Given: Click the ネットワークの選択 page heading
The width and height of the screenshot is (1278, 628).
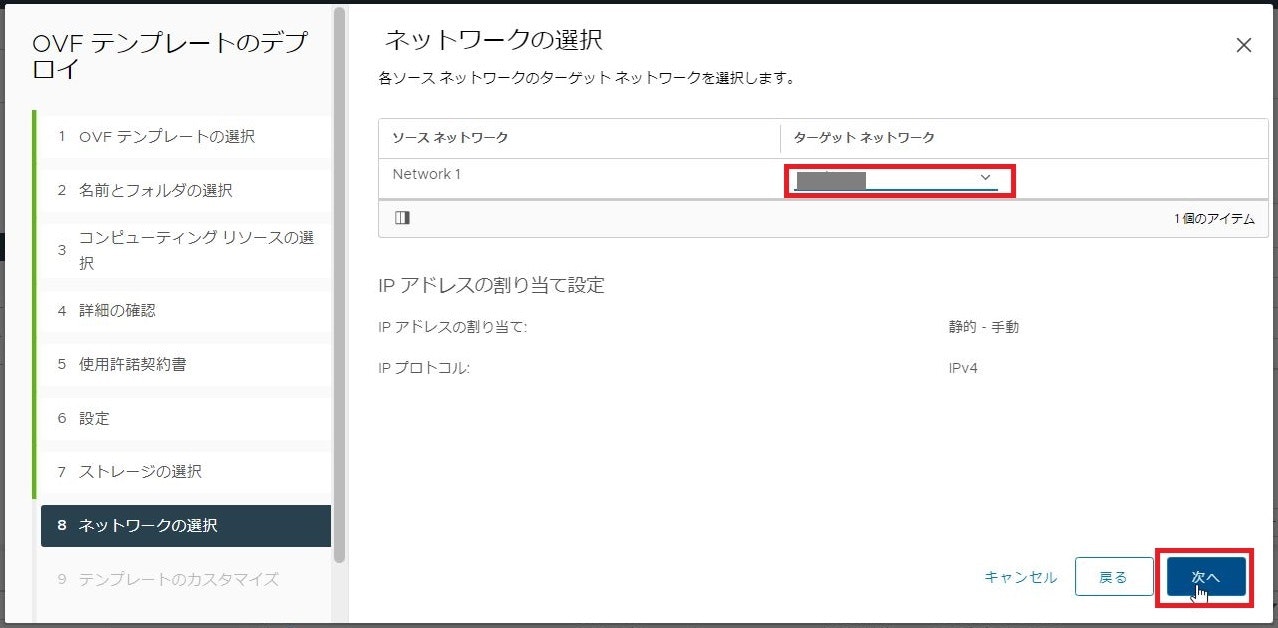Looking at the screenshot, I should tap(494, 40).
